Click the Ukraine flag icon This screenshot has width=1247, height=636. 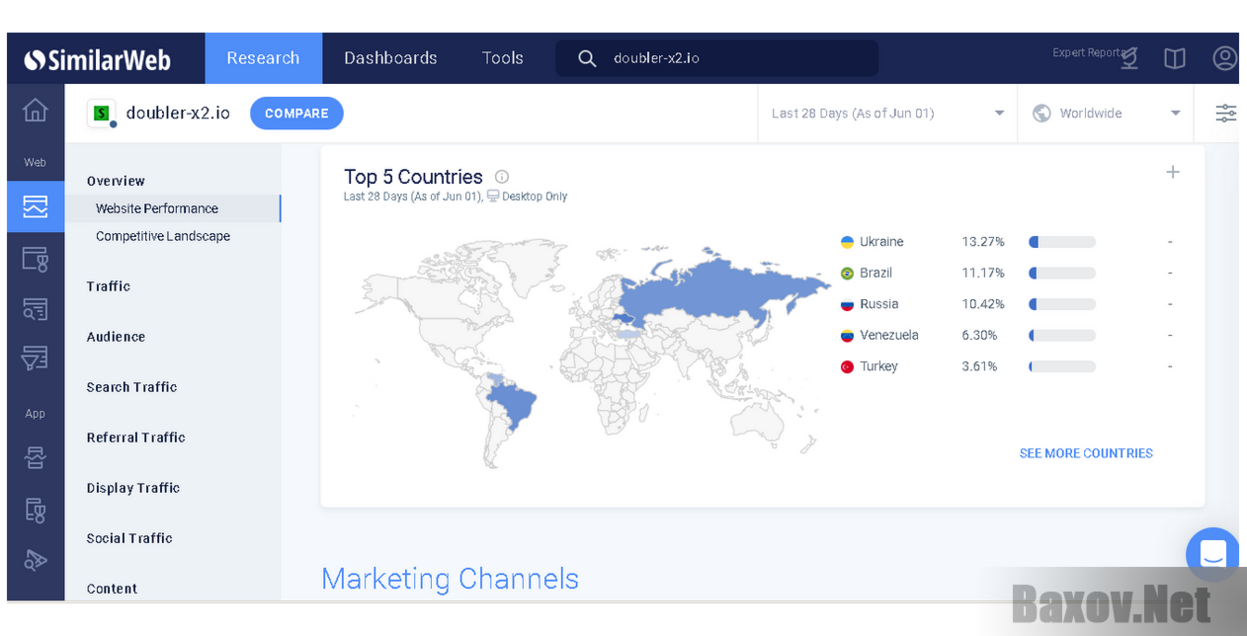click(x=847, y=242)
